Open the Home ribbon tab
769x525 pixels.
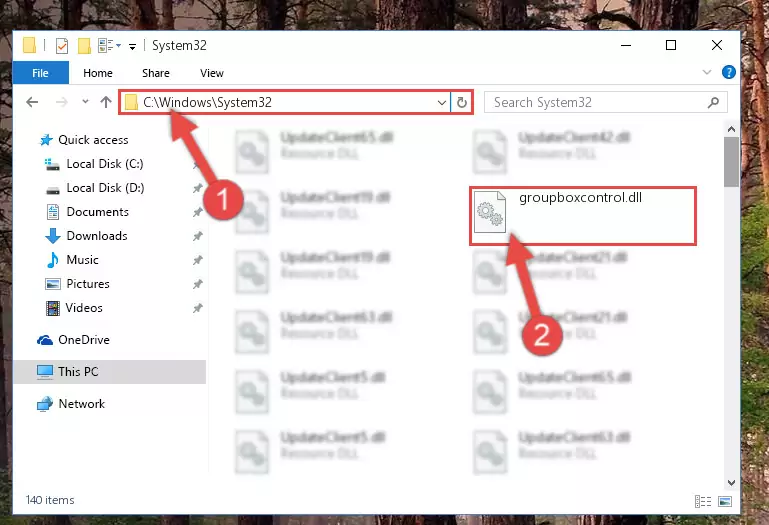tap(98, 73)
